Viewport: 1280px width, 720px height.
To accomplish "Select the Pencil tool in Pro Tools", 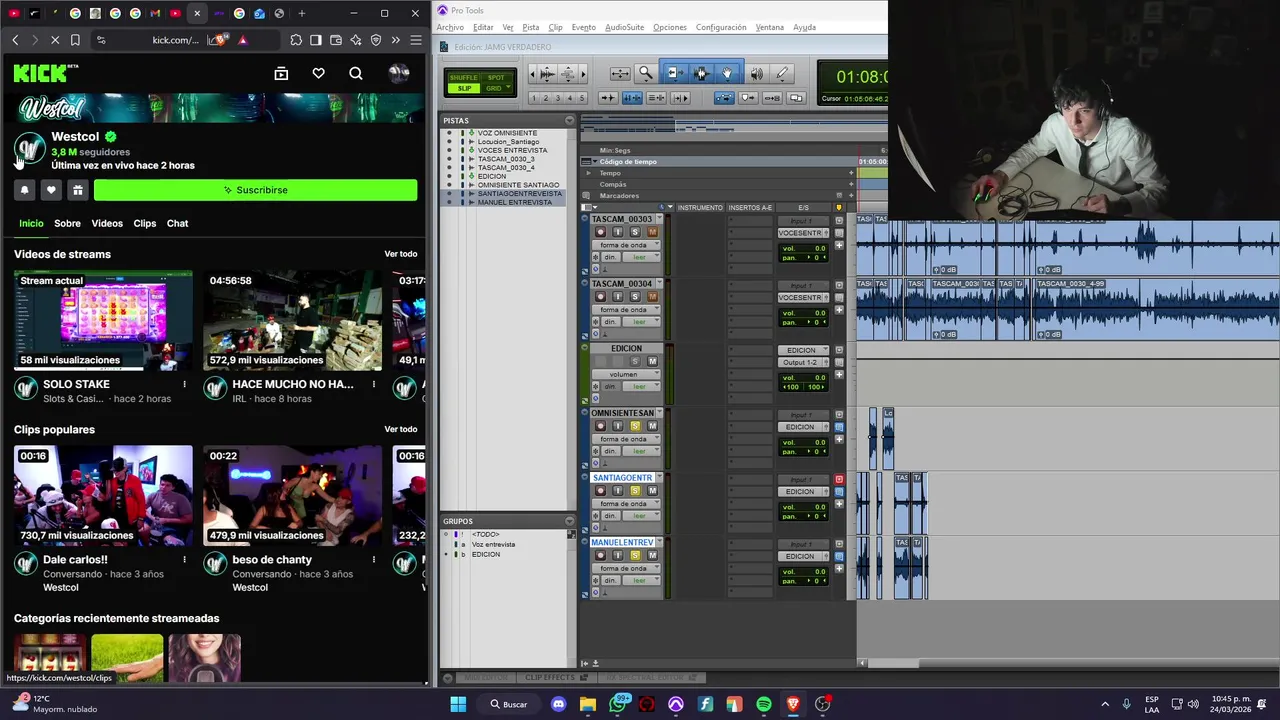I will [782, 73].
